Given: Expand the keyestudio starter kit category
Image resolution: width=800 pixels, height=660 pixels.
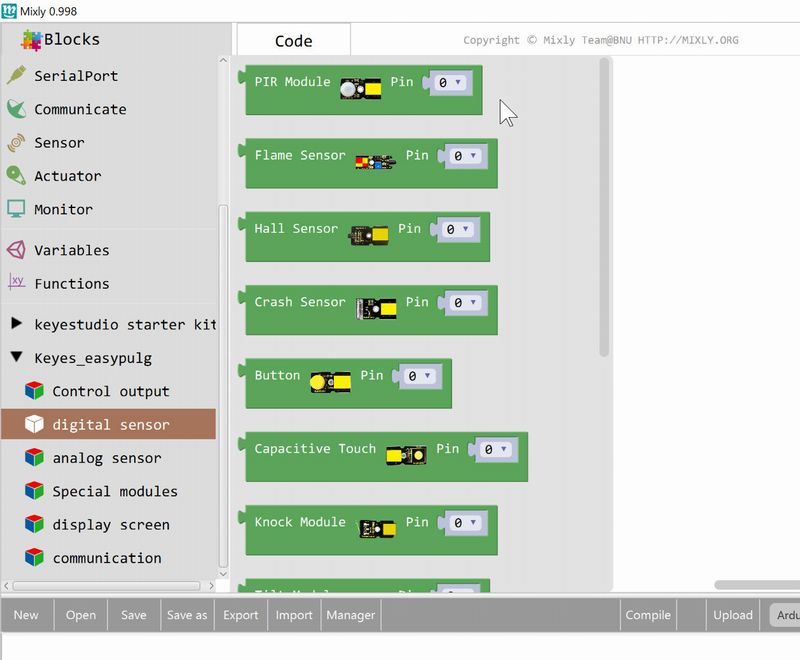Looking at the screenshot, I should [16, 323].
